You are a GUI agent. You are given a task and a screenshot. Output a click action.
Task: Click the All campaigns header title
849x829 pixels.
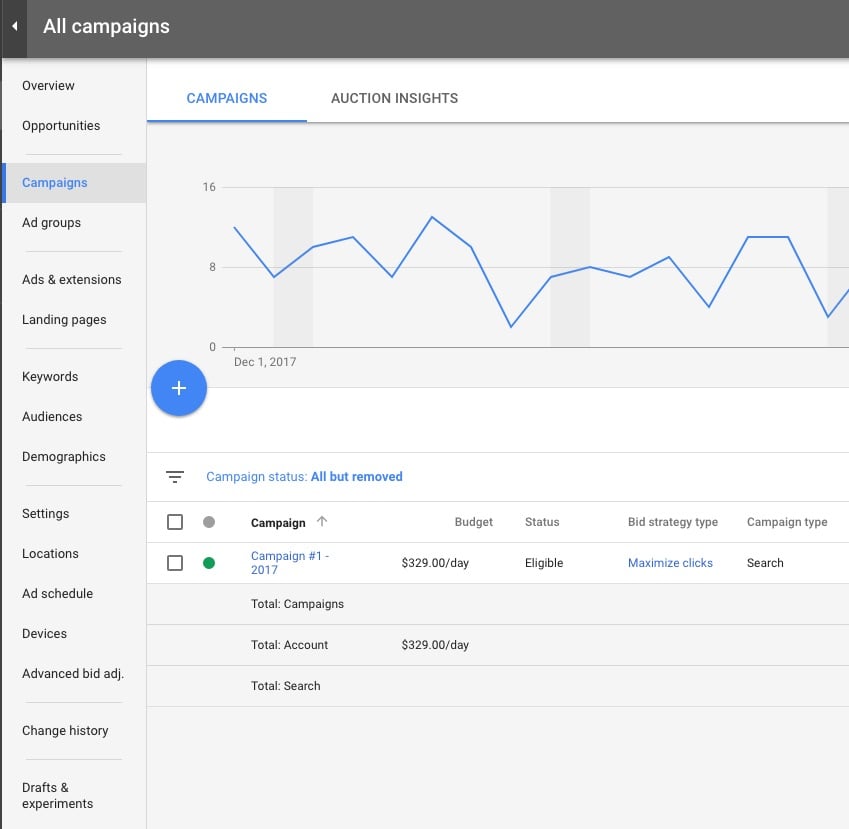106,26
